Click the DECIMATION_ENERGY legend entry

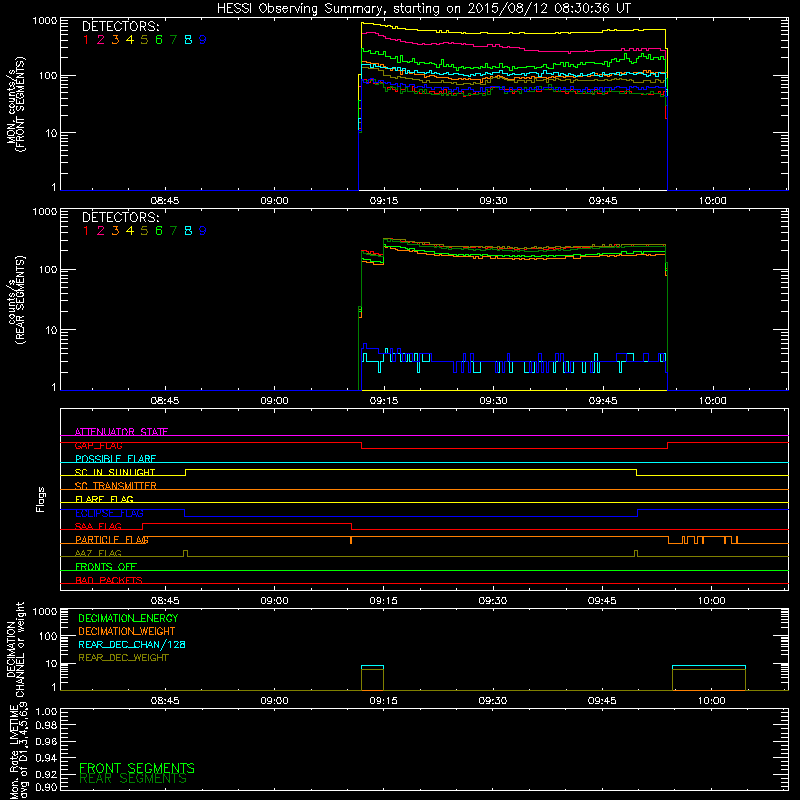coord(128,618)
